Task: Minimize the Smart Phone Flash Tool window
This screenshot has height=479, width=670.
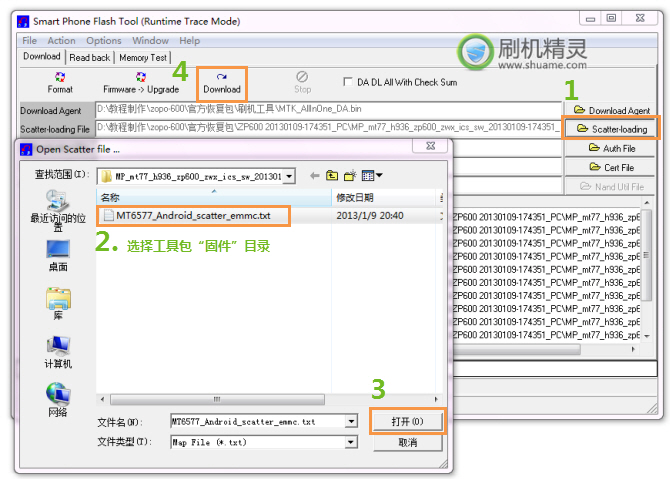Action: point(590,18)
